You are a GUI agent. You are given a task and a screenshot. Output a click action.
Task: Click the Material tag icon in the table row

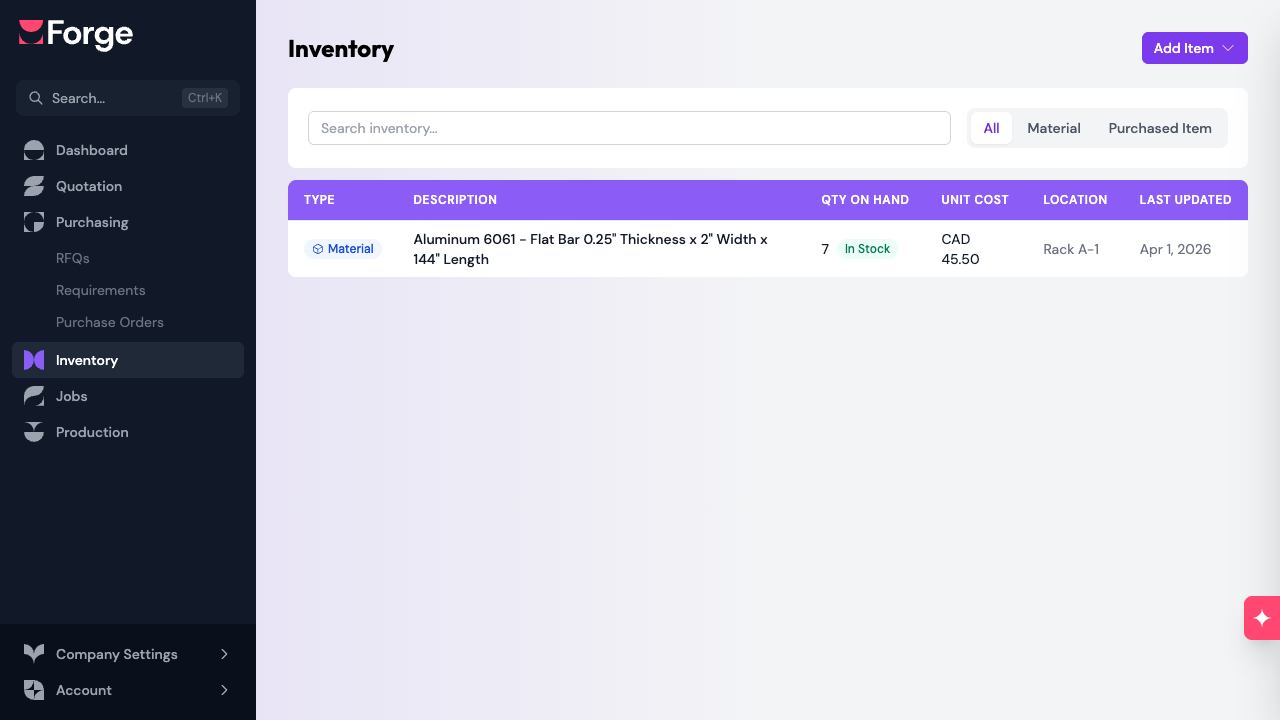[320, 249]
